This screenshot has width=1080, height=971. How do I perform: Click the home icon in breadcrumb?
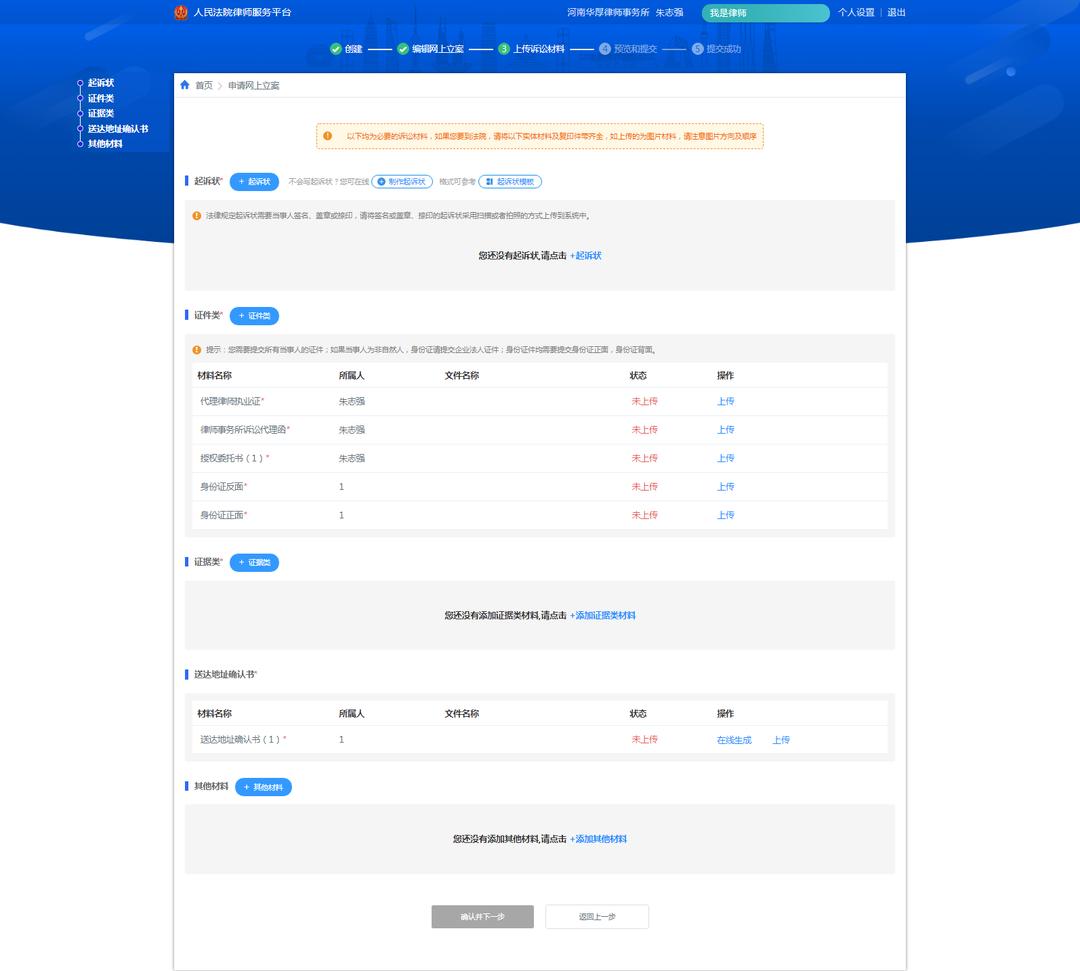pos(185,85)
